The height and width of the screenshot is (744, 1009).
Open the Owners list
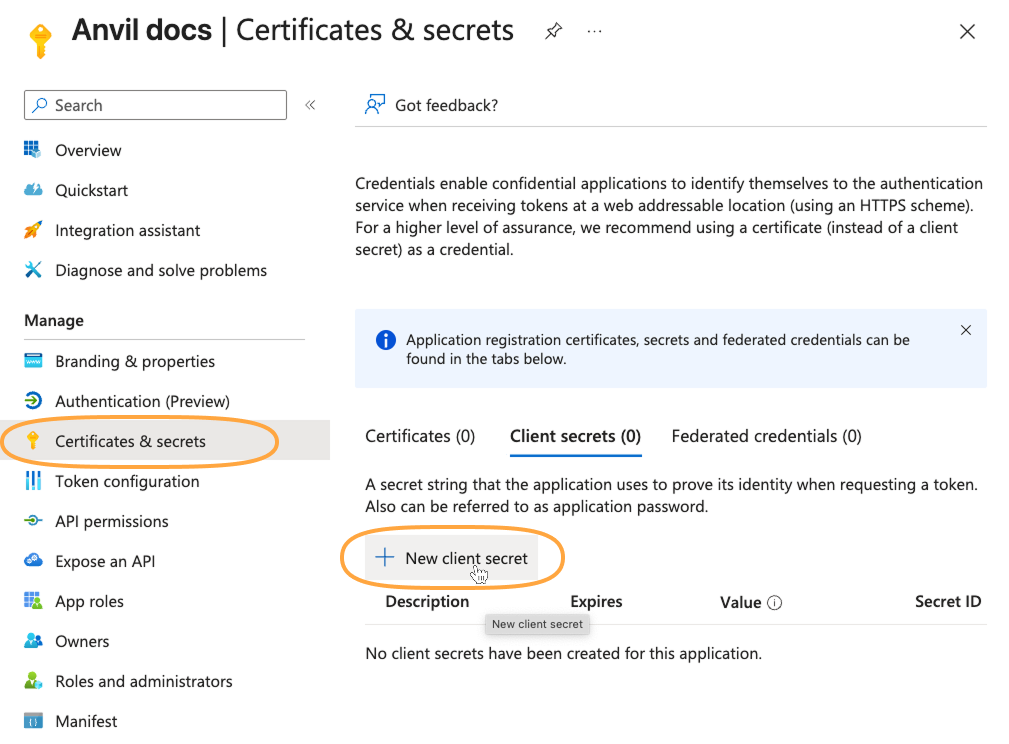[82, 641]
